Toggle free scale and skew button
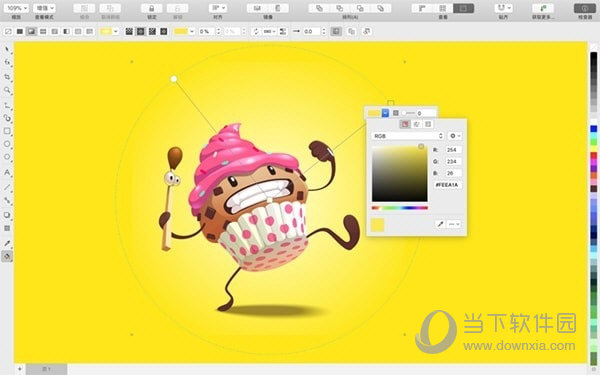Image resolution: width=600 pixels, height=375 pixels. (x=336, y=31)
